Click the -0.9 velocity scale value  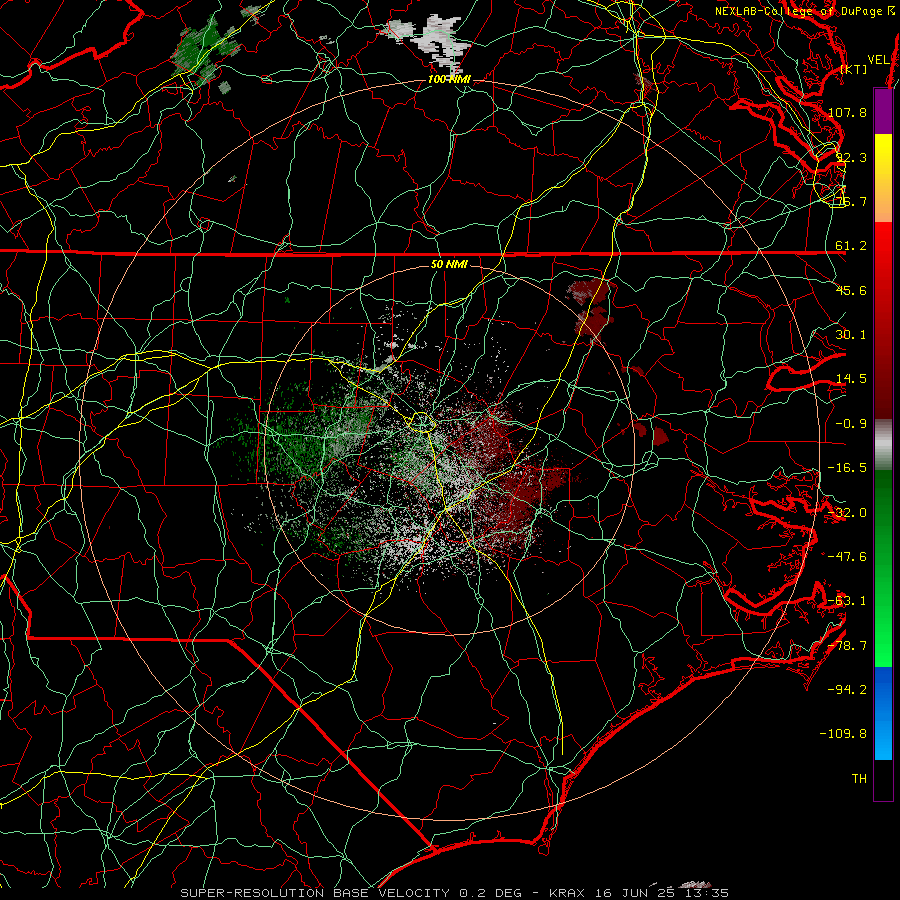tap(851, 424)
